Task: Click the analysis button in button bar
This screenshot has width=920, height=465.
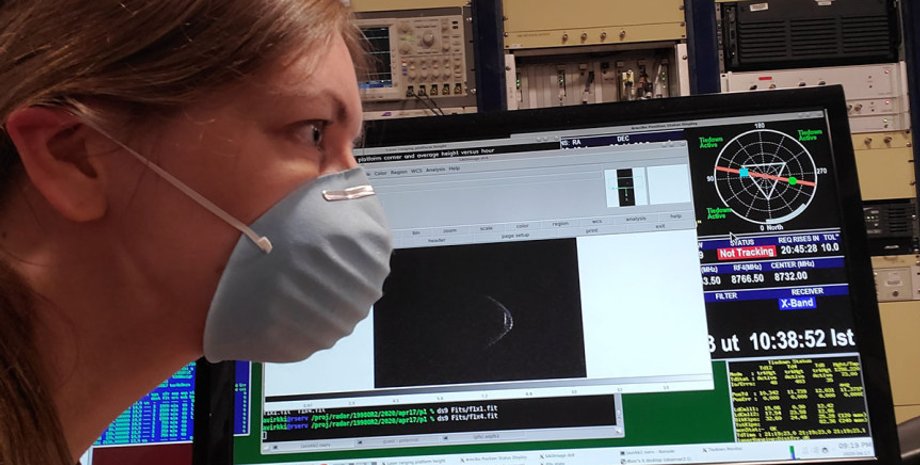Action: point(635,219)
